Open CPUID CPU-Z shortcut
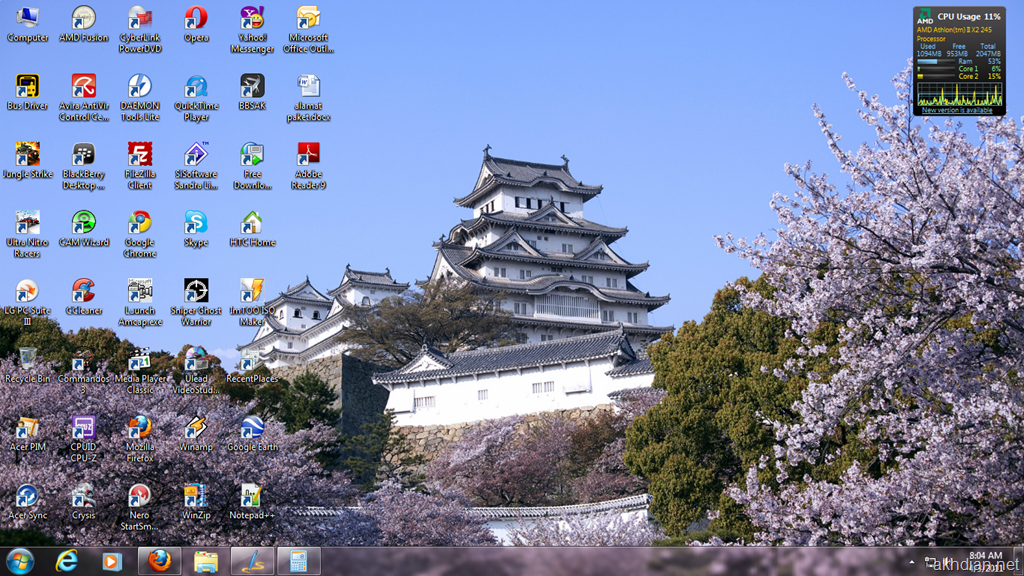 [x=84, y=428]
